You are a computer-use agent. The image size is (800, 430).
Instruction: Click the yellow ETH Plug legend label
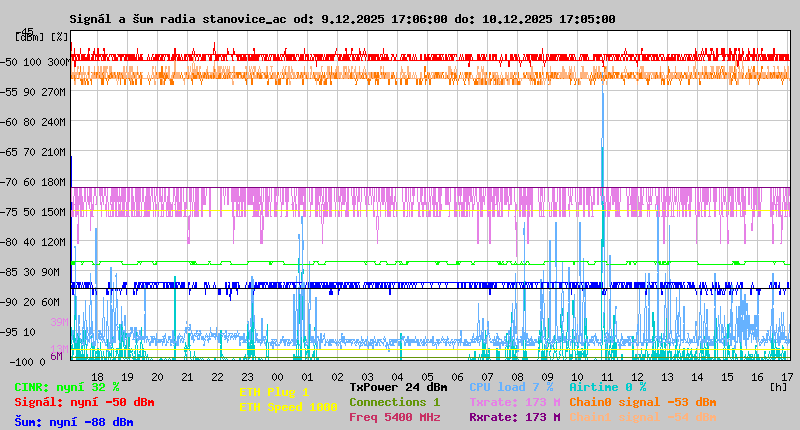point(274,392)
